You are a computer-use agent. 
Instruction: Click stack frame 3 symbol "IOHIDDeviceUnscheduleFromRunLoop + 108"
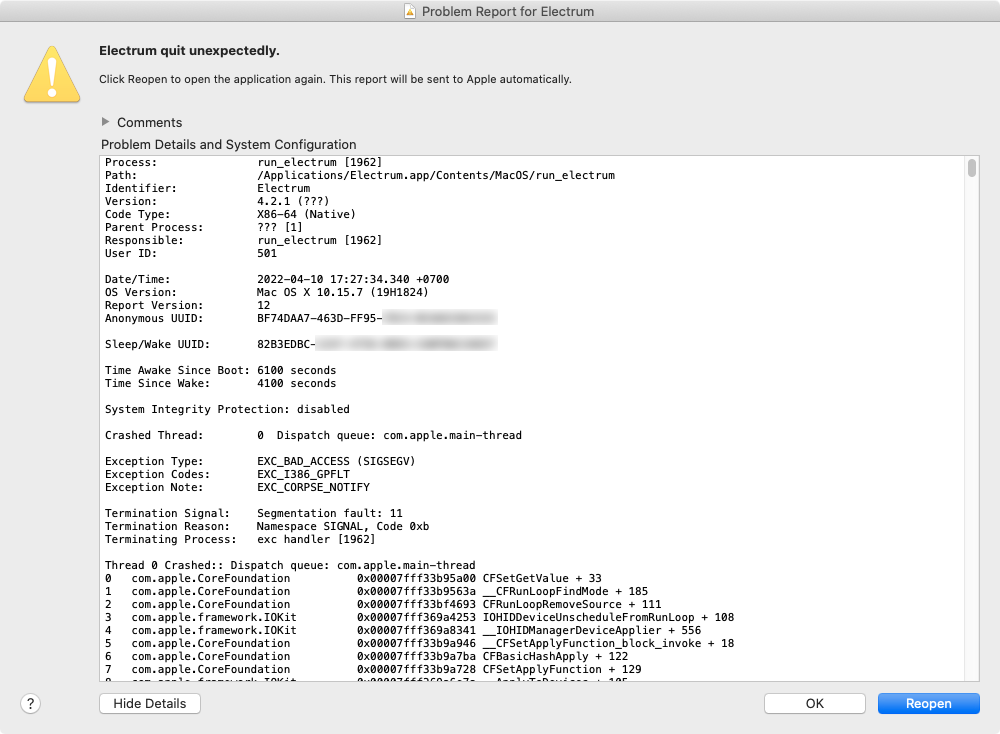click(x=608, y=617)
